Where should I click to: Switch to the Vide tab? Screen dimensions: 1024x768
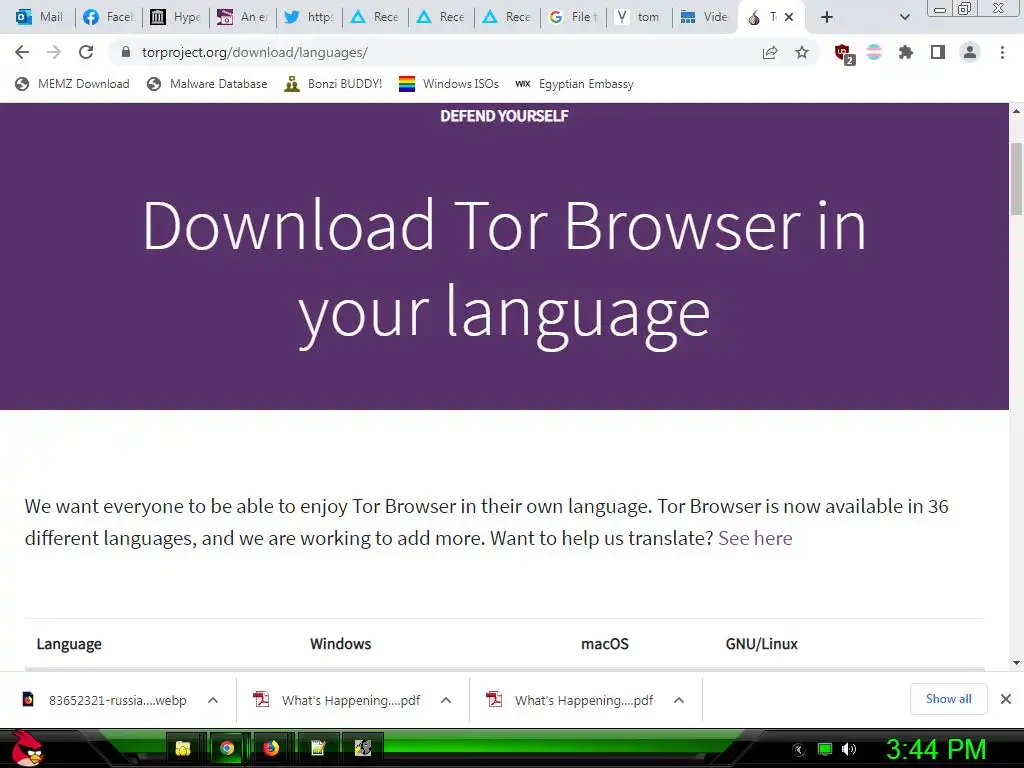point(704,17)
